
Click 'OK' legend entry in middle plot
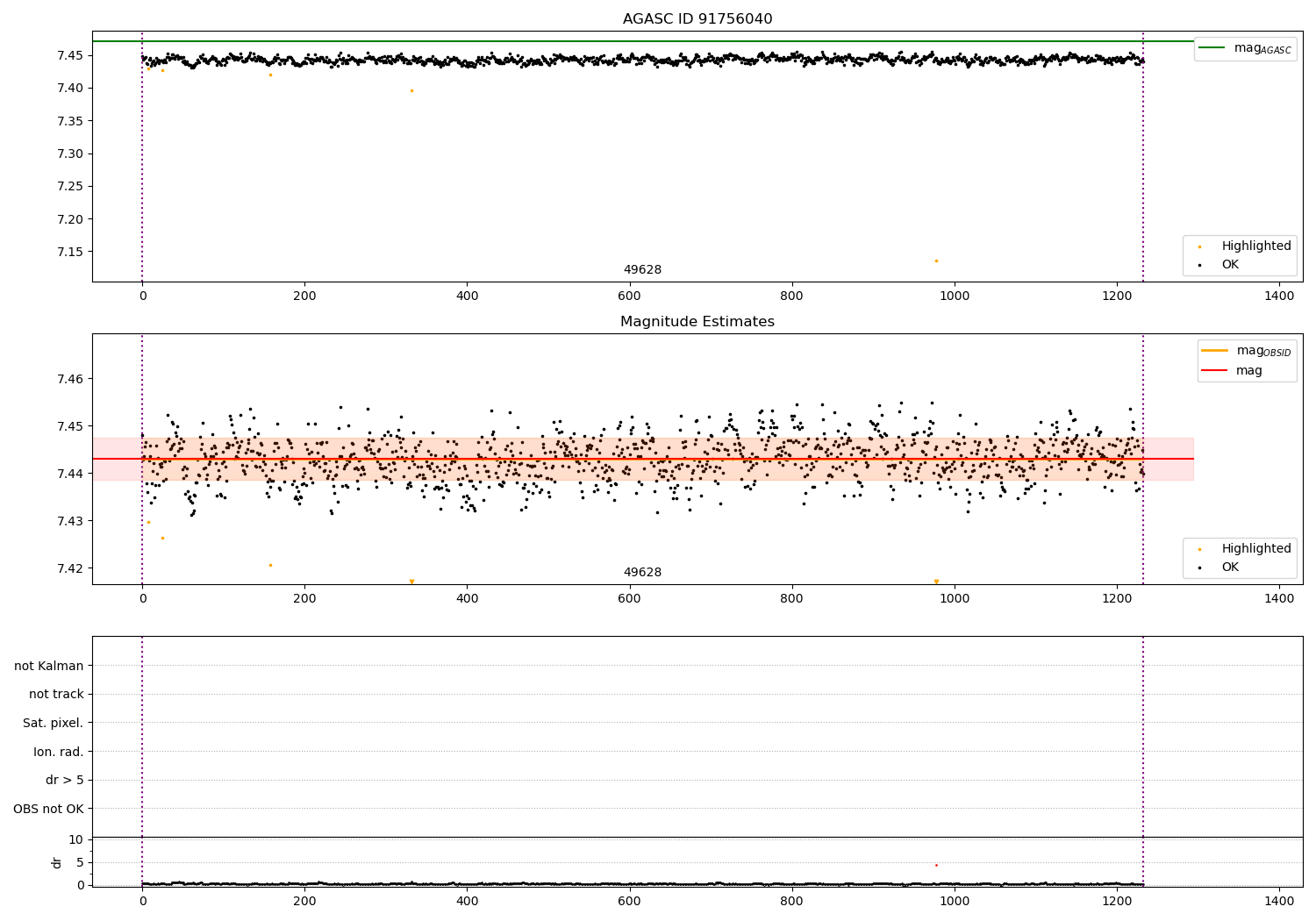pyautogui.click(x=1220, y=568)
